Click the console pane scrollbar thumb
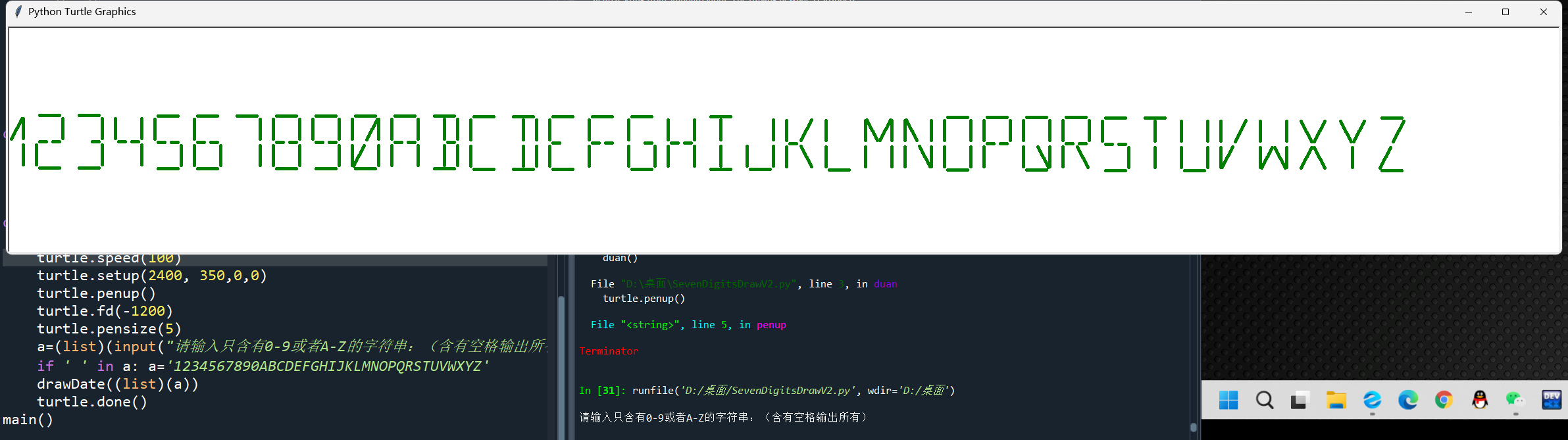Image resolution: width=1568 pixels, height=440 pixels. click(x=1194, y=428)
